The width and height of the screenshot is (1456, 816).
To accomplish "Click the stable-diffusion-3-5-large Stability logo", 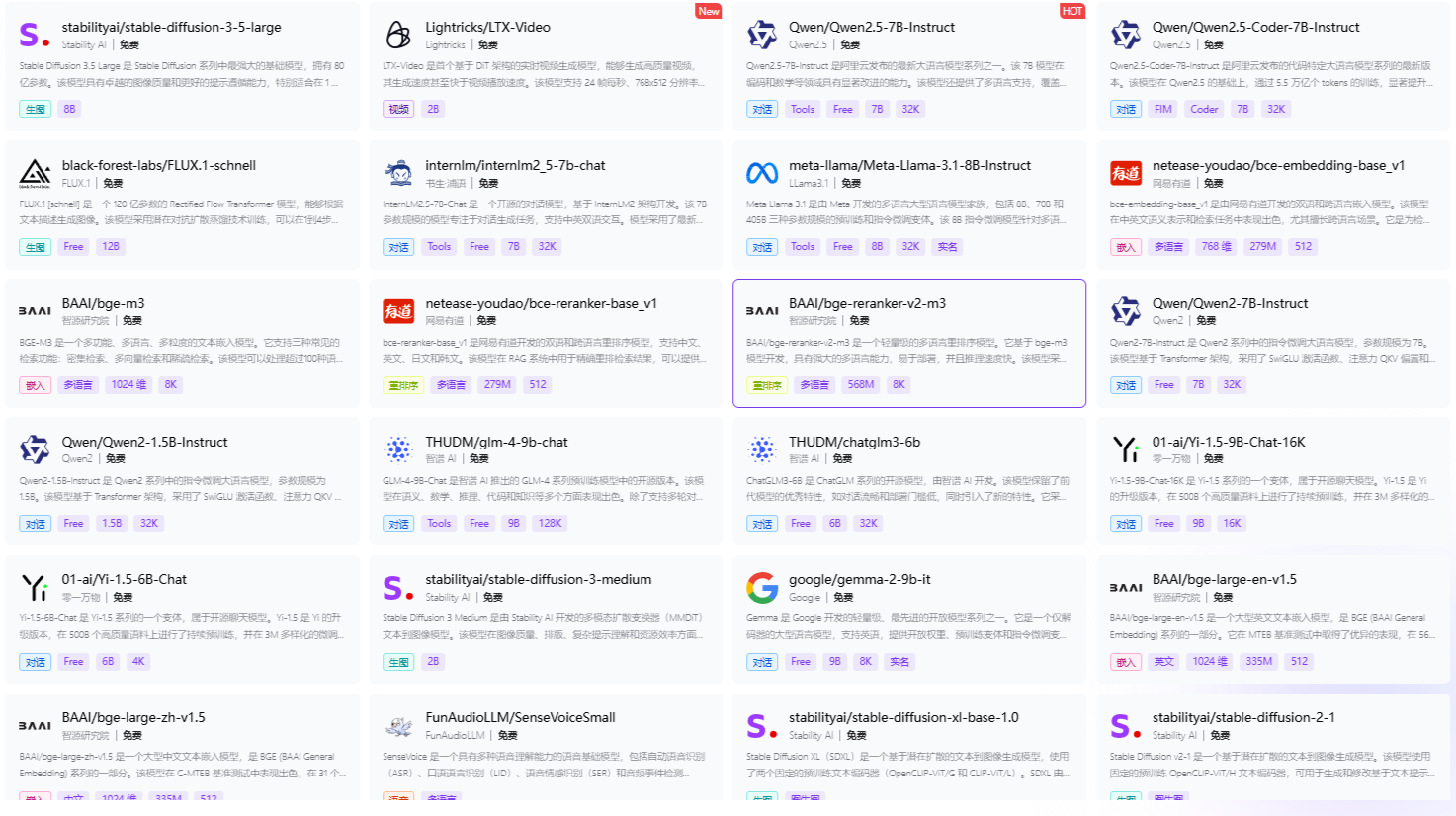I will tap(35, 36).
